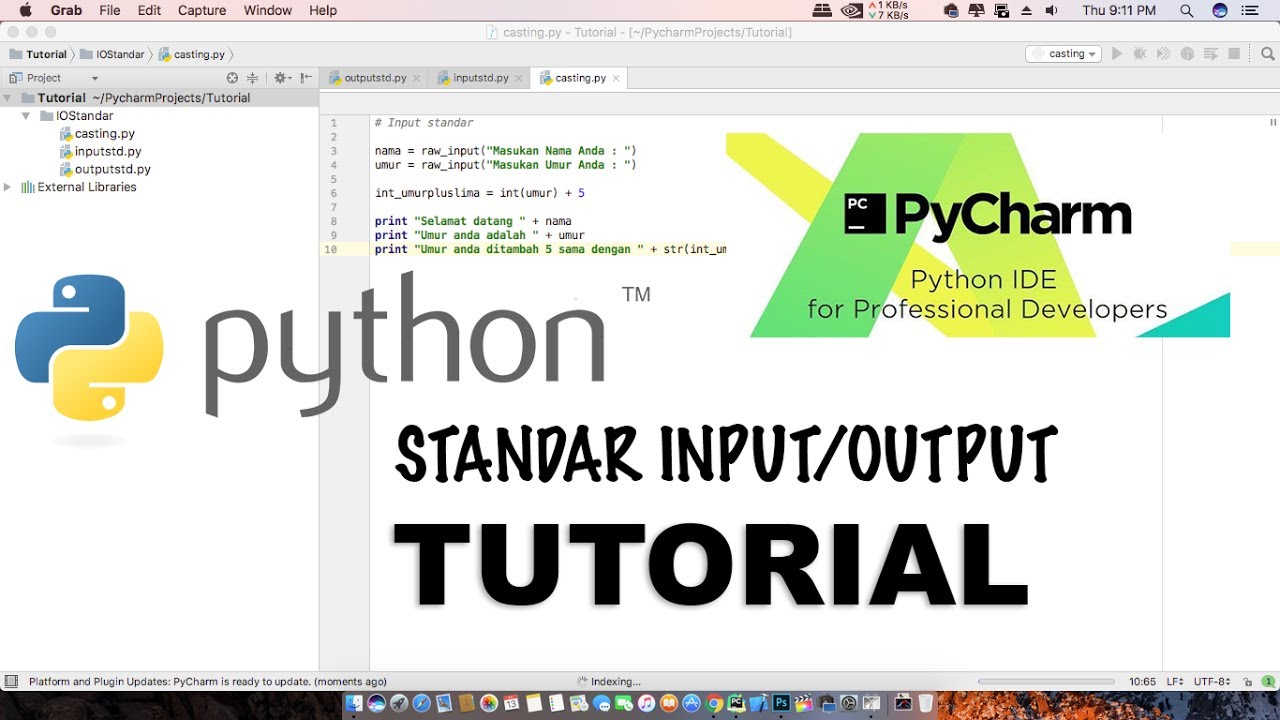Open the casting run configuration dropdown
The width and height of the screenshot is (1280, 720).
pos(1063,54)
